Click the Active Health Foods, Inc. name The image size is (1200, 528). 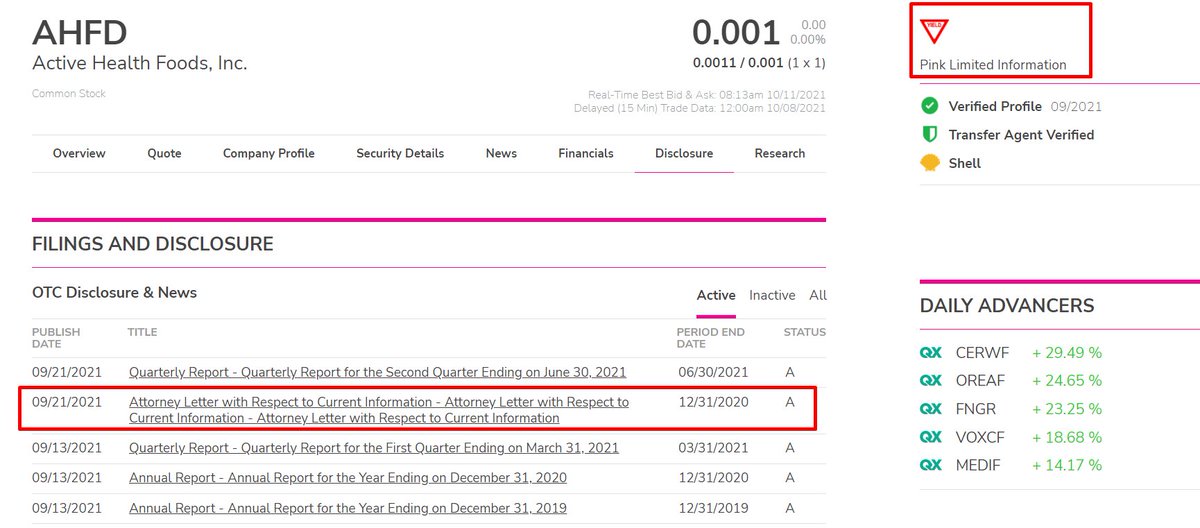click(139, 63)
